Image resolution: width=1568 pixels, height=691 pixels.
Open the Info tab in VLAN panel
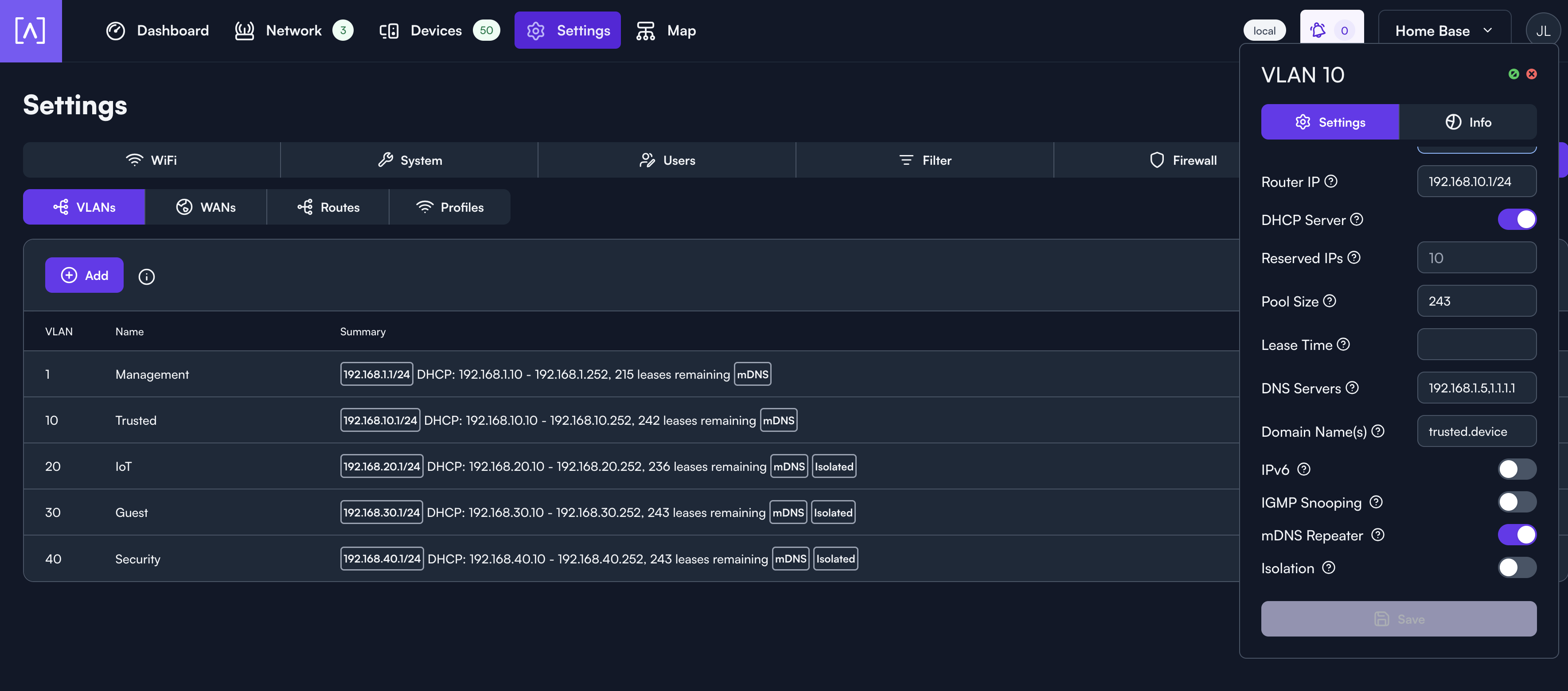point(1467,122)
